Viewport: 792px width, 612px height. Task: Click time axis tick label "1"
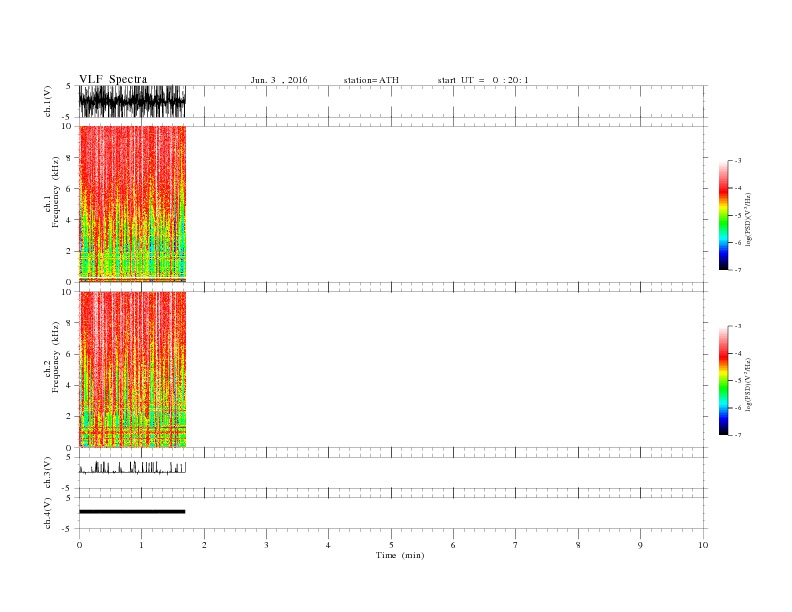(x=141, y=545)
